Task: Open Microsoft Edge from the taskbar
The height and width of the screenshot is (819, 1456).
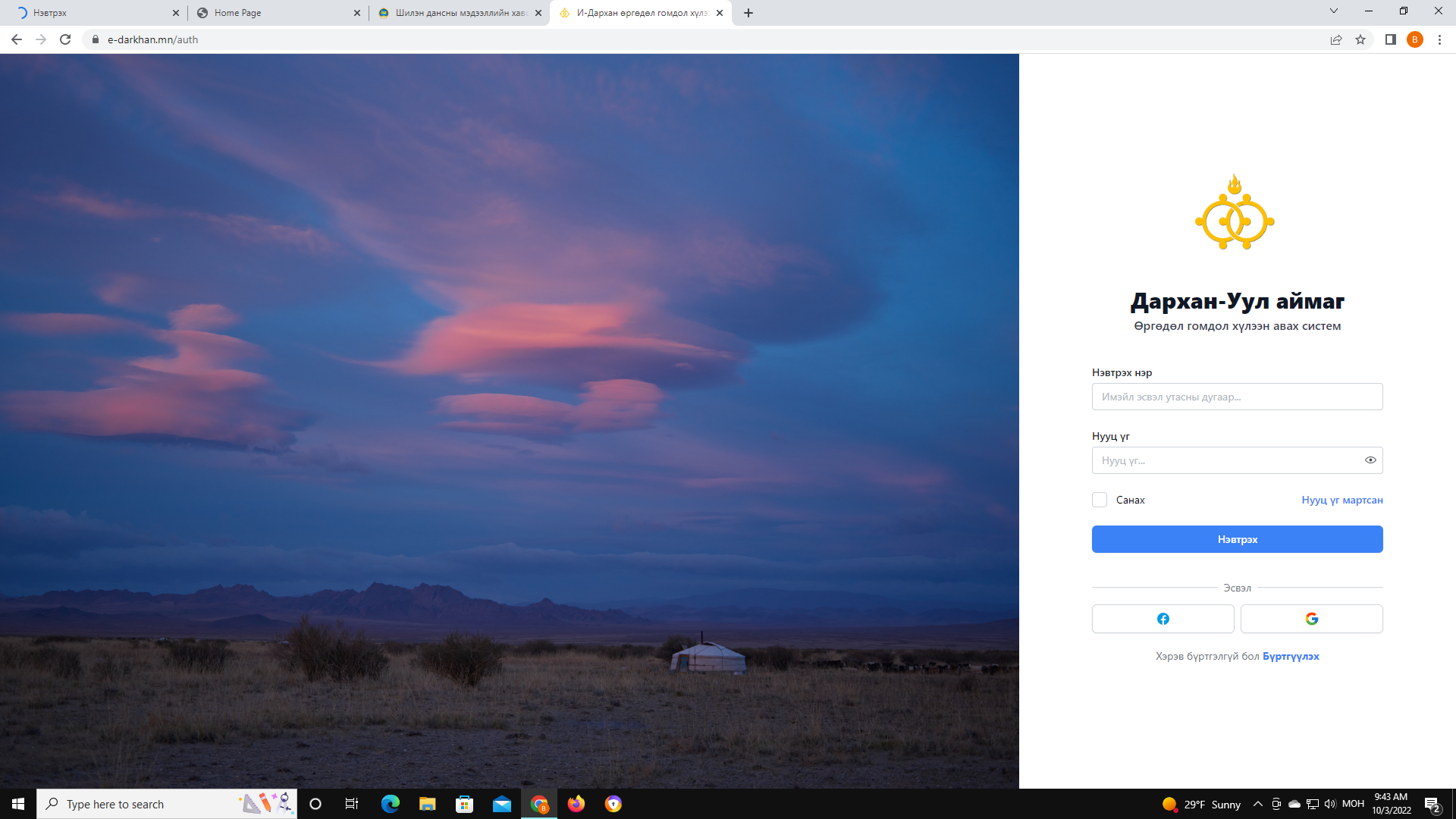Action: [x=391, y=804]
